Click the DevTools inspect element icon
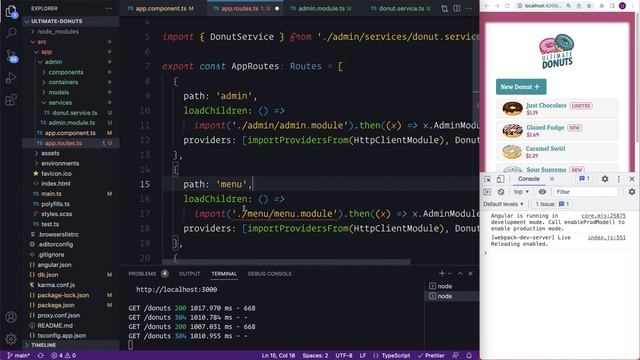This screenshot has height=360, width=640. click(487, 179)
